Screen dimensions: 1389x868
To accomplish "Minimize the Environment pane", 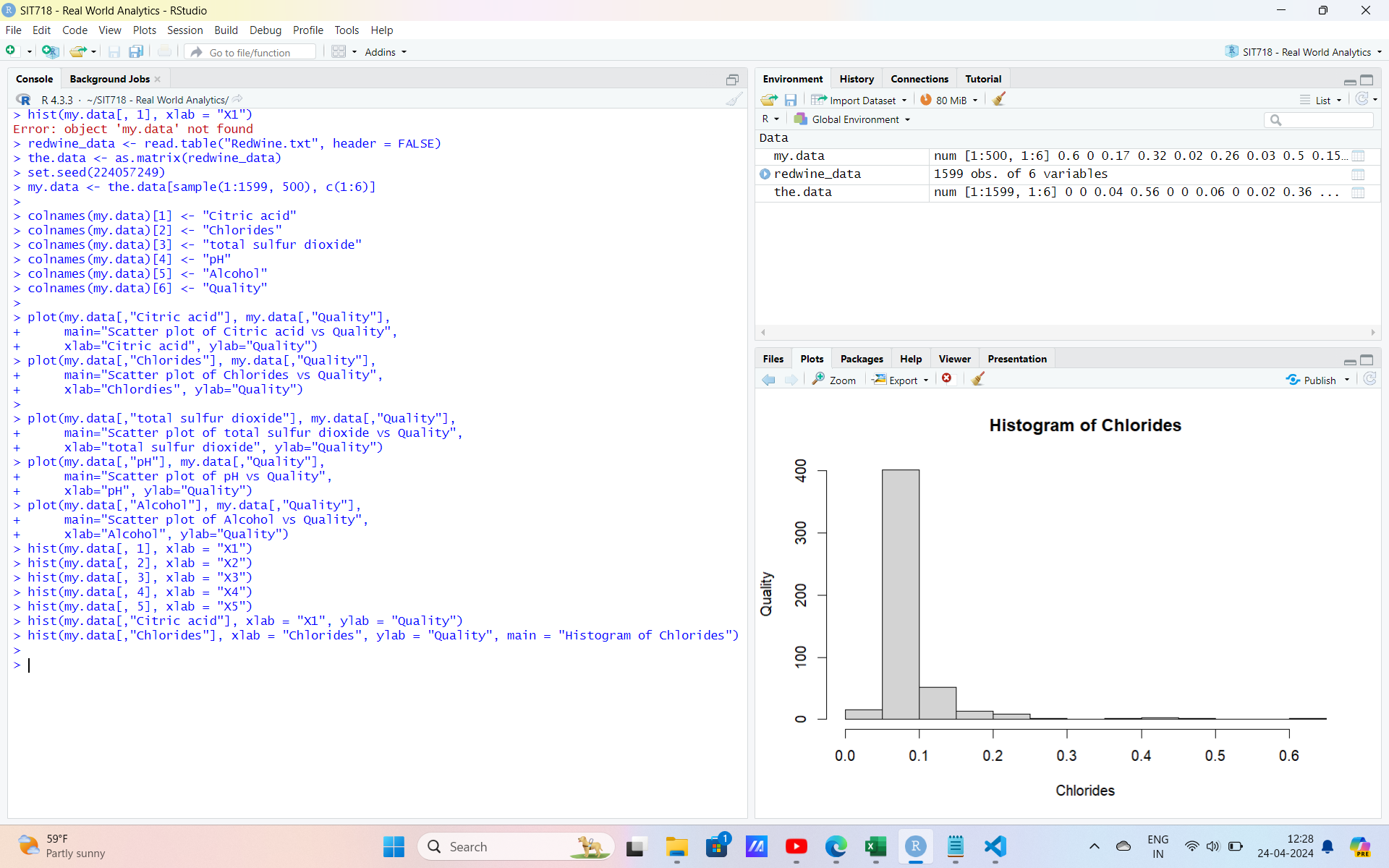I will coord(1349,81).
